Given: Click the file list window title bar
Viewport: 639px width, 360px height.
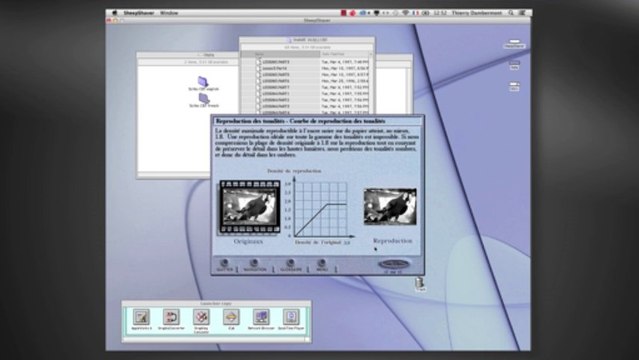Looking at the screenshot, I should point(306,40).
